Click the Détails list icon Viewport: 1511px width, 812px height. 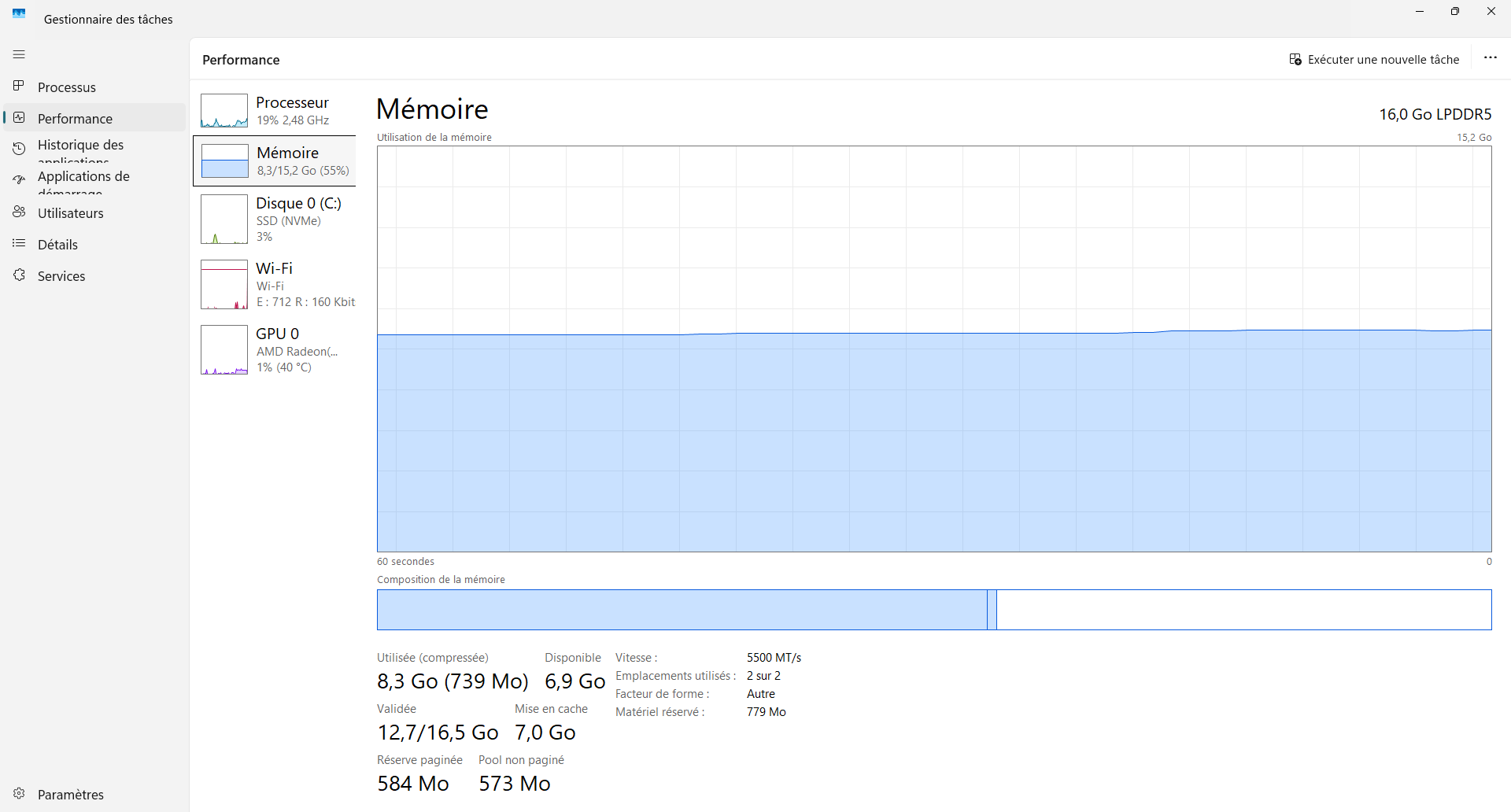19,243
